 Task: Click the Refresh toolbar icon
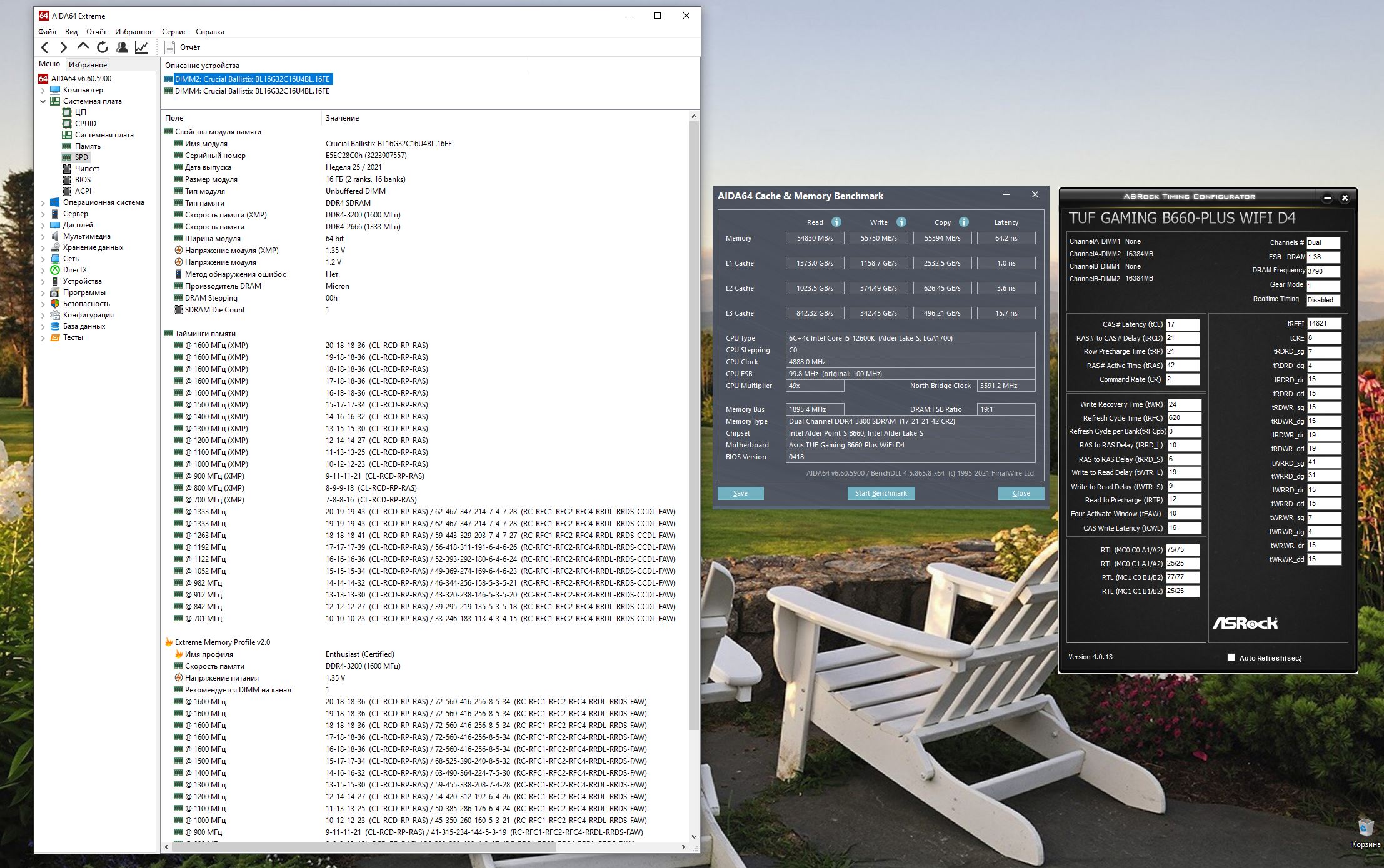103,47
